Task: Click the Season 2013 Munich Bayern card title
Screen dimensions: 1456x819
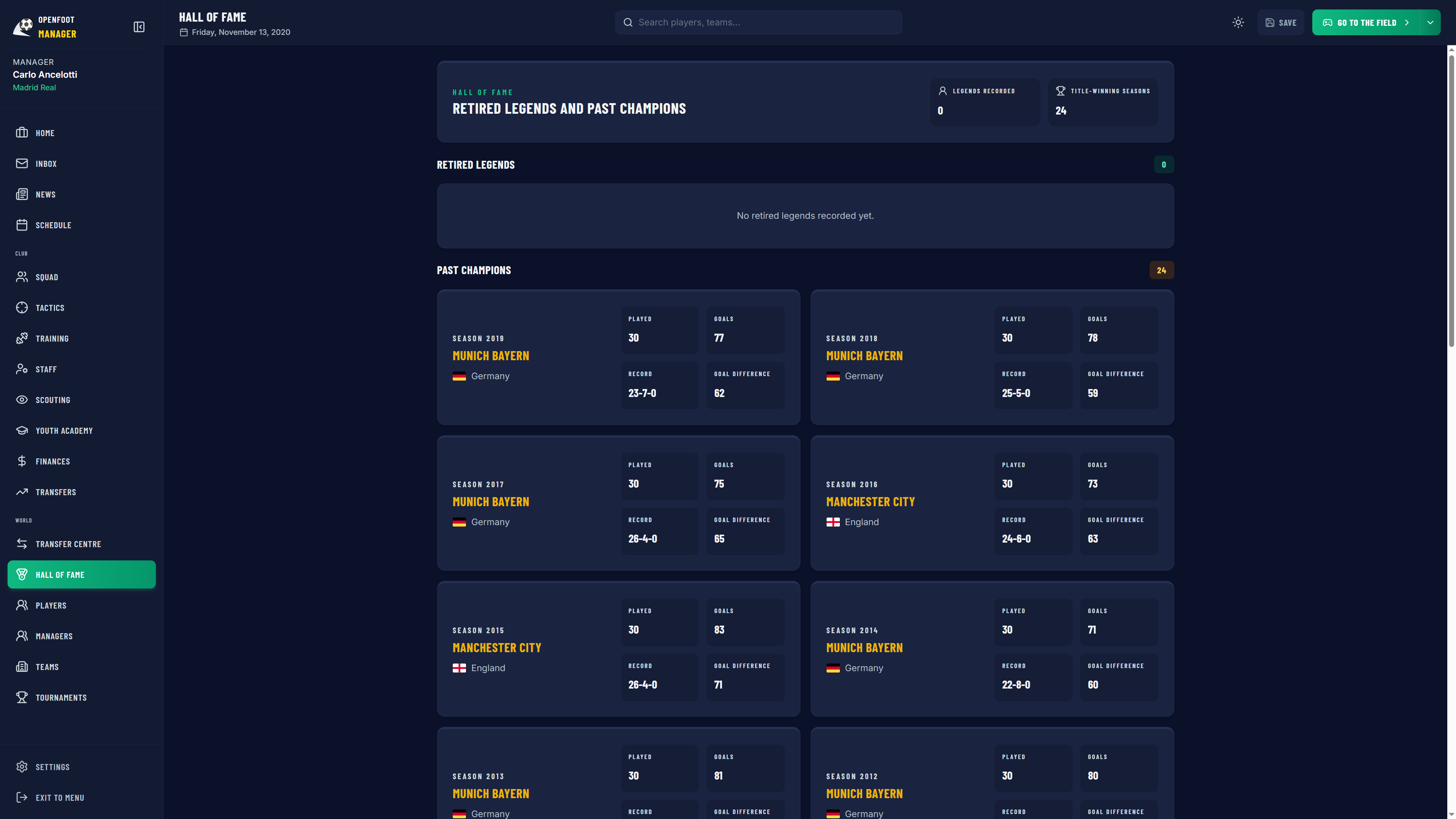Action: click(x=491, y=794)
